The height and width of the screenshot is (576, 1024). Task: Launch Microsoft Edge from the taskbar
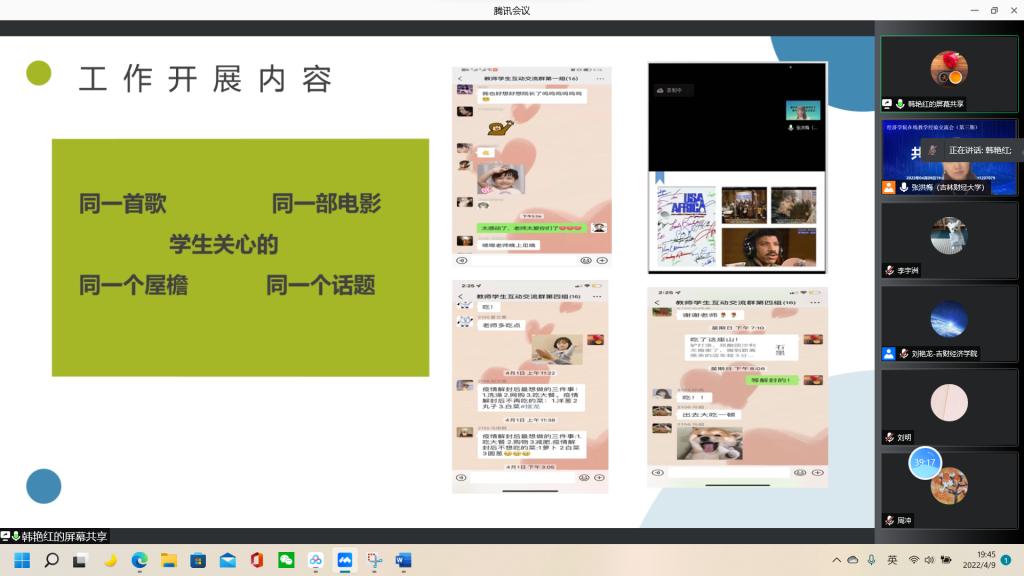pyautogui.click(x=140, y=560)
